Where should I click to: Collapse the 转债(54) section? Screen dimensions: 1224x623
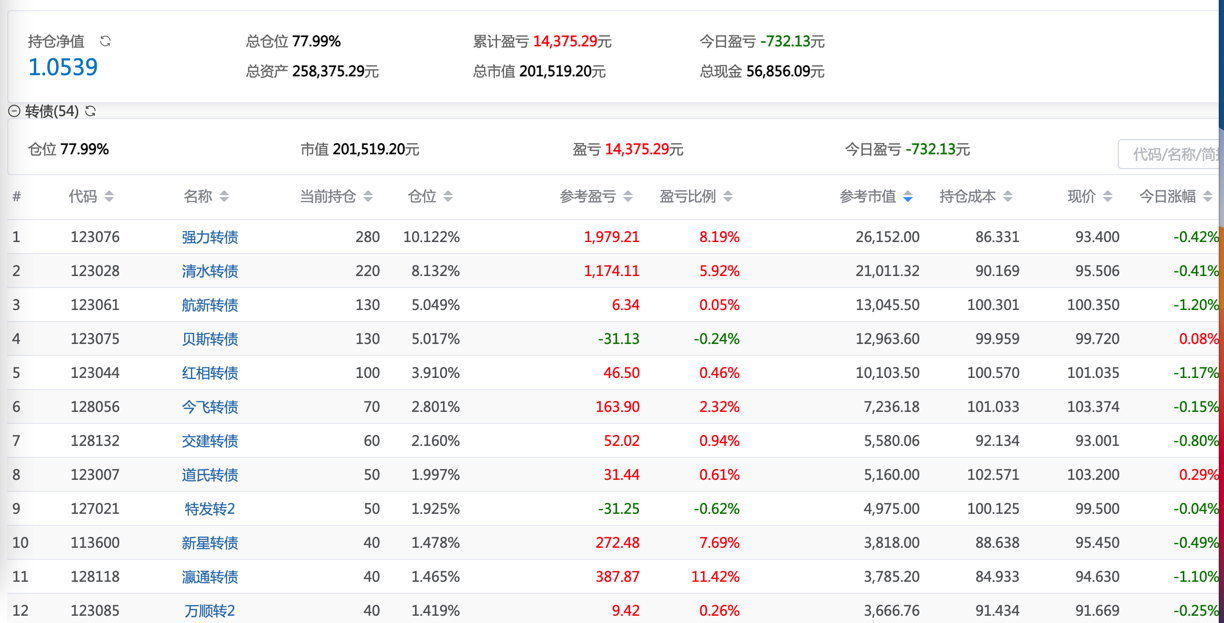click(x=14, y=111)
